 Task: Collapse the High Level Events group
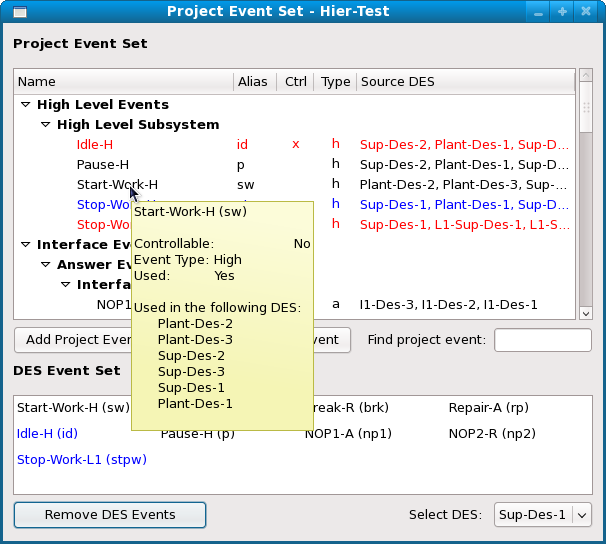click(x=24, y=105)
